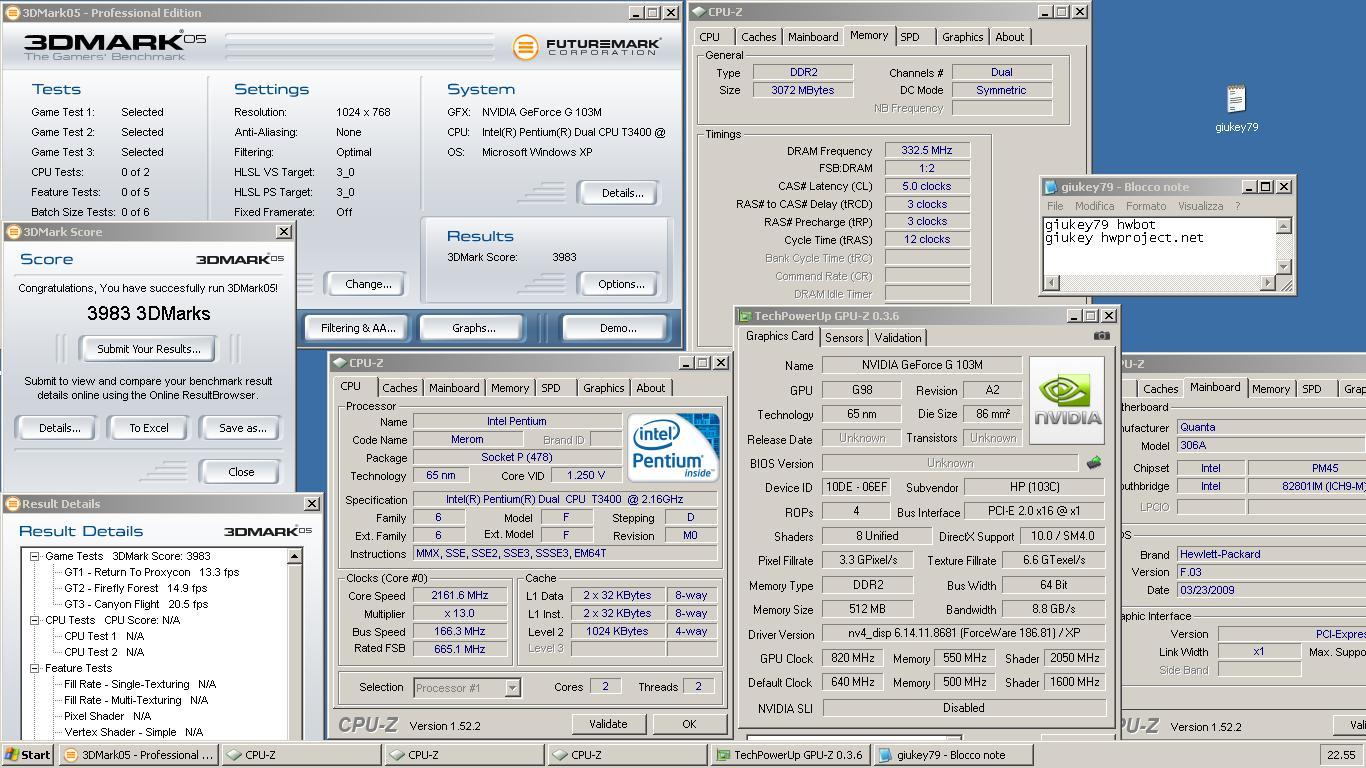Open the Sensors tab in GPU-Z
Screen dimensions: 1366x768
844,338
